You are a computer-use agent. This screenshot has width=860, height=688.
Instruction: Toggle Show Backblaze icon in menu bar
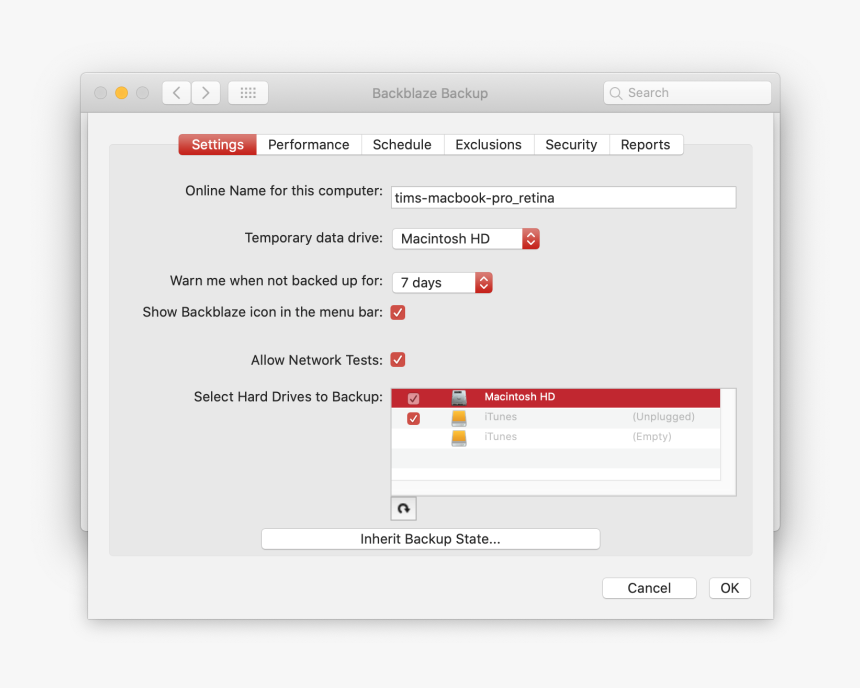point(398,313)
